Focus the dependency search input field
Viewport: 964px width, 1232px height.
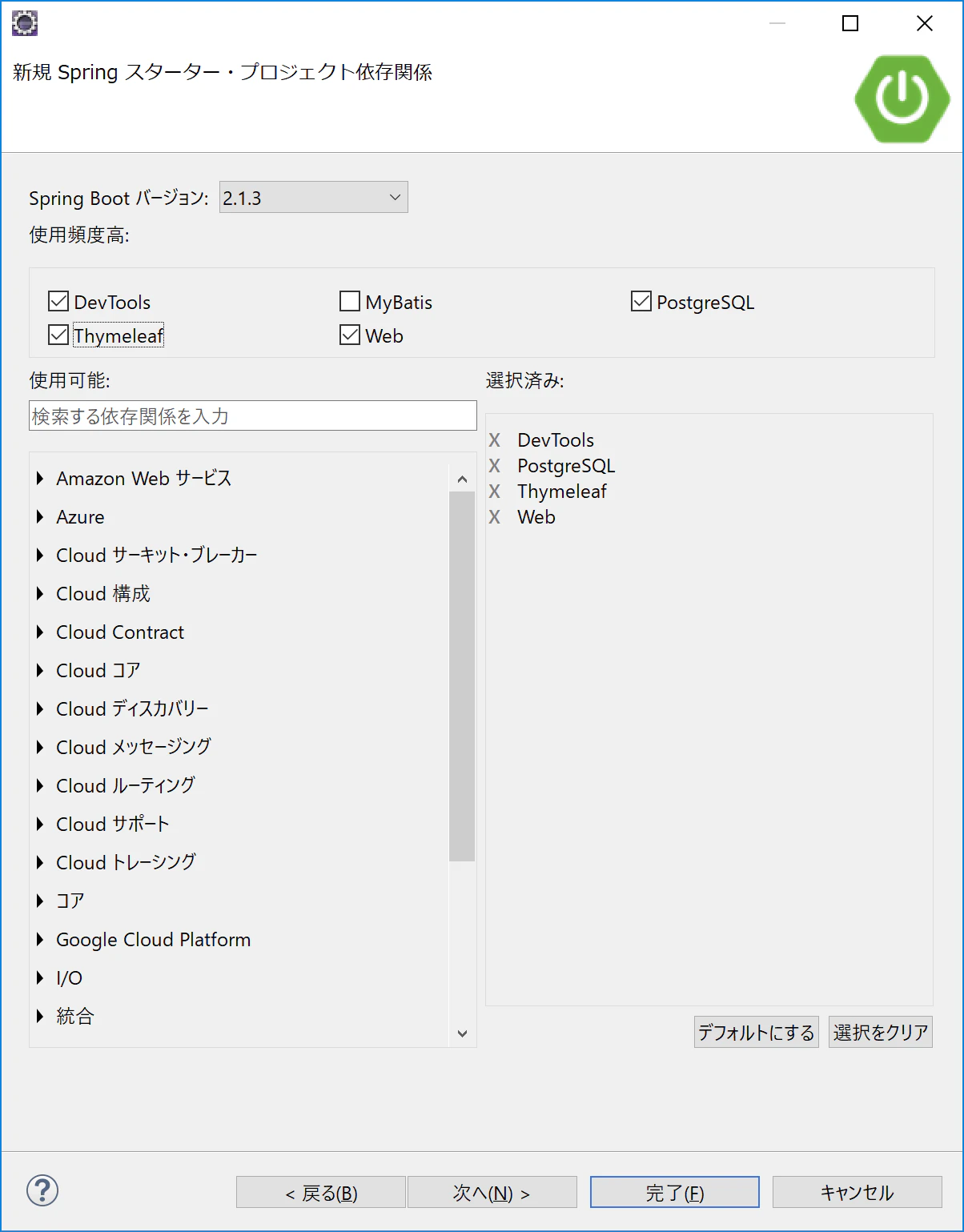coord(253,415)
